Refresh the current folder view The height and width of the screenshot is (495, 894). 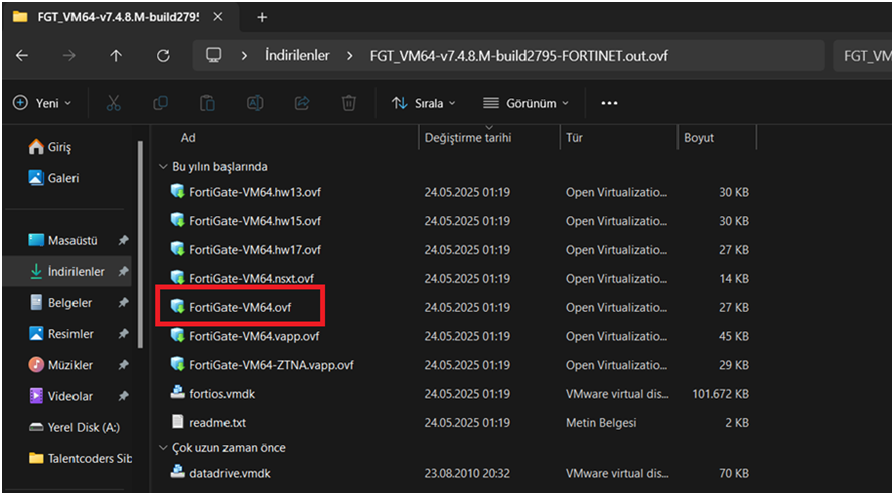[x=164, y=55]
